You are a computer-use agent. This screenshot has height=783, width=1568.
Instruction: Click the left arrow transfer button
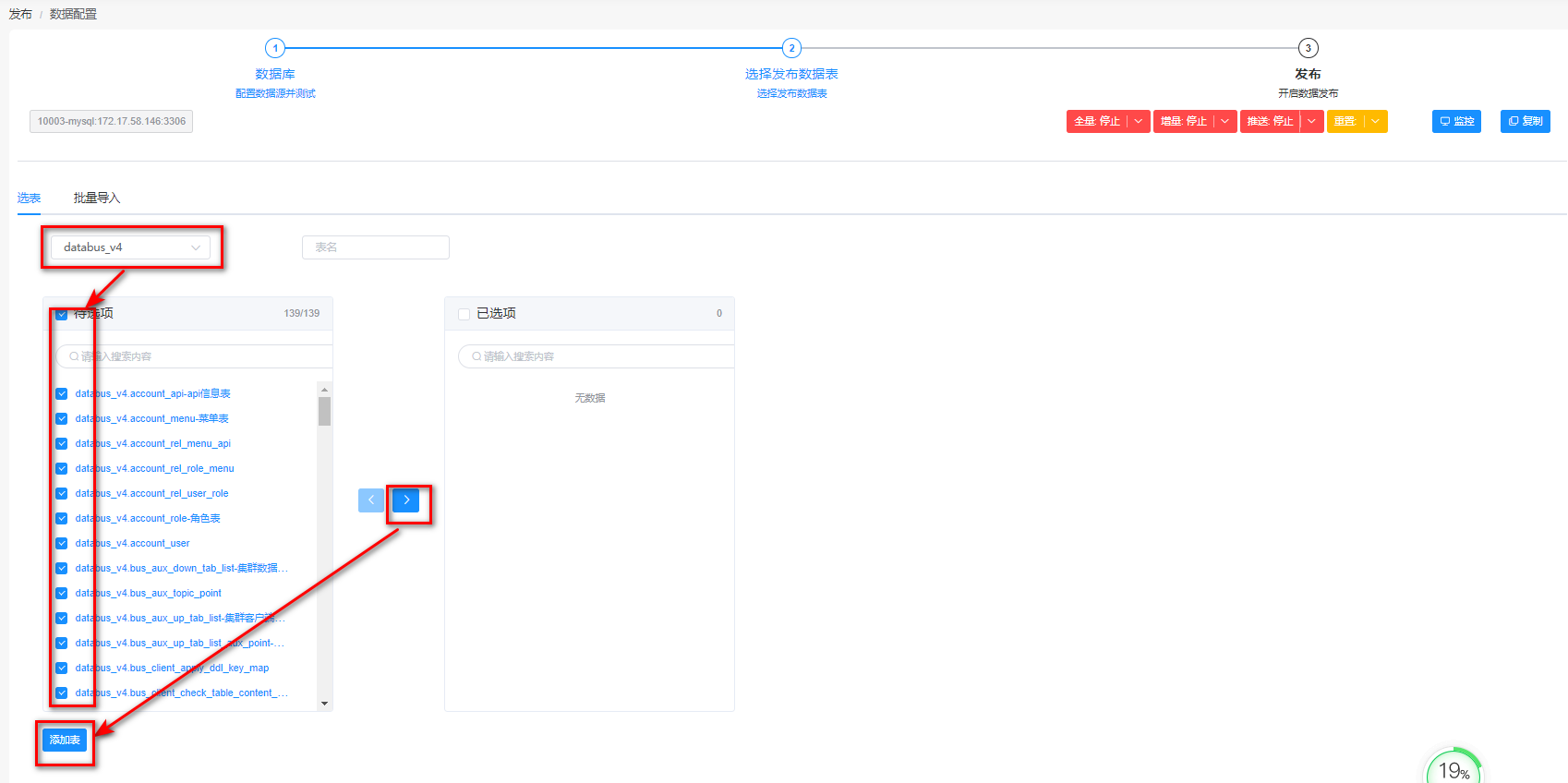pyautogui.click(x=370, y=500)
